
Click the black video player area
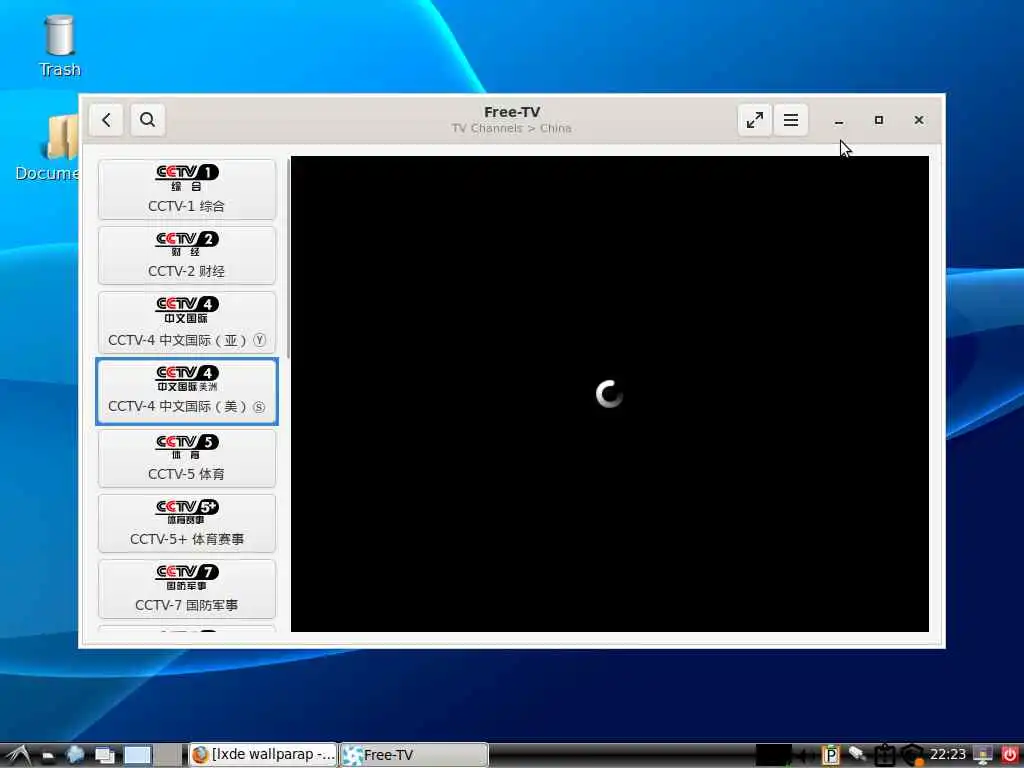pos(609,394)
